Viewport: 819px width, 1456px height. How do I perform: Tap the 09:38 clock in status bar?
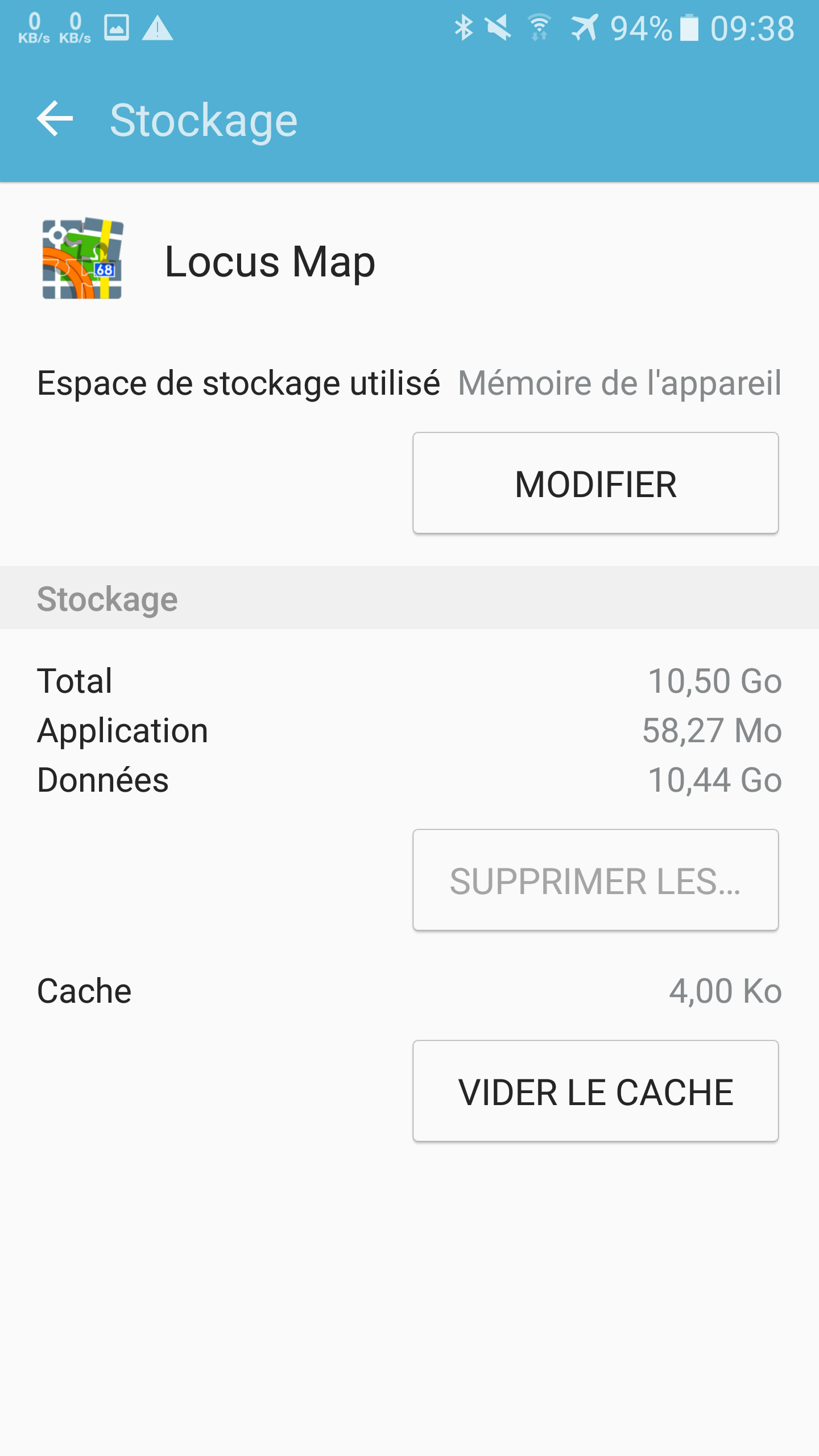[752, 28]
